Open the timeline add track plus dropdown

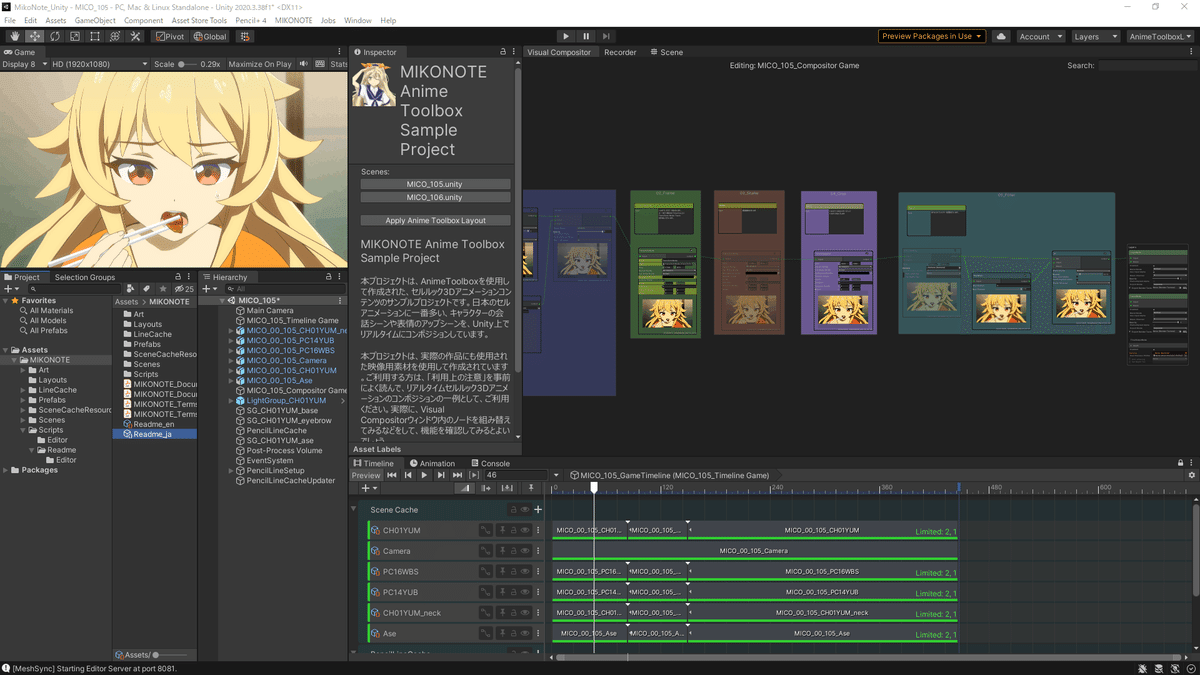click(x=369, y=488)
